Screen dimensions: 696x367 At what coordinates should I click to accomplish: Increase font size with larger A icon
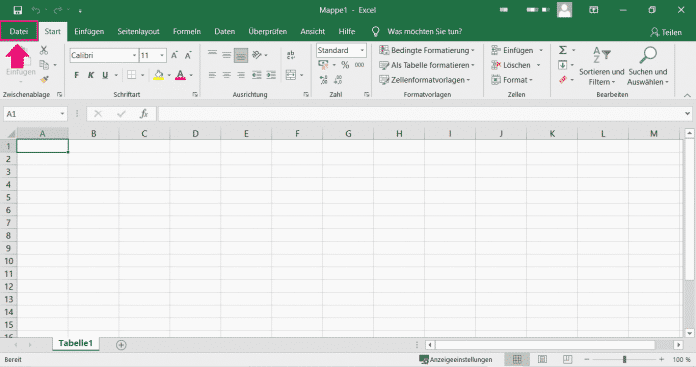click(174, 55)
